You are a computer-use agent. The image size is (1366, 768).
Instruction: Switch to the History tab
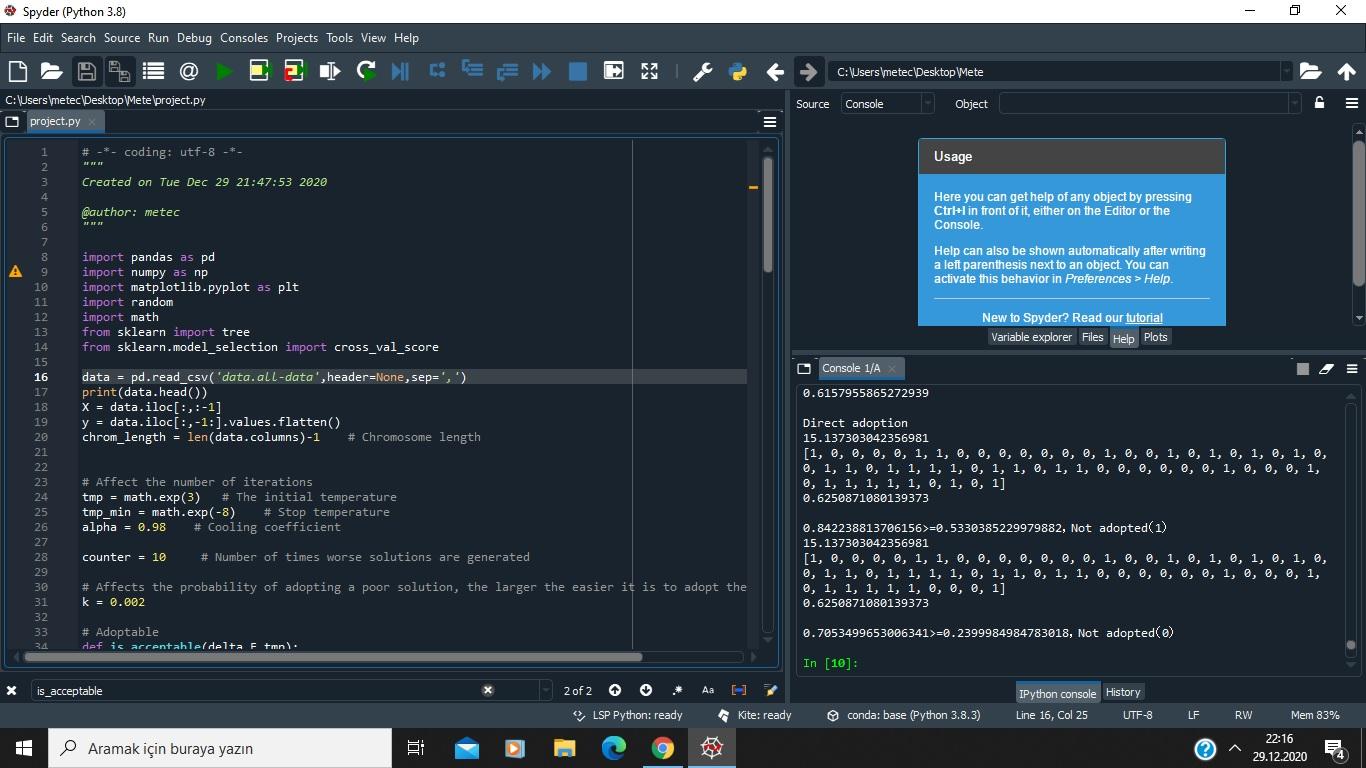point(1122,692)
